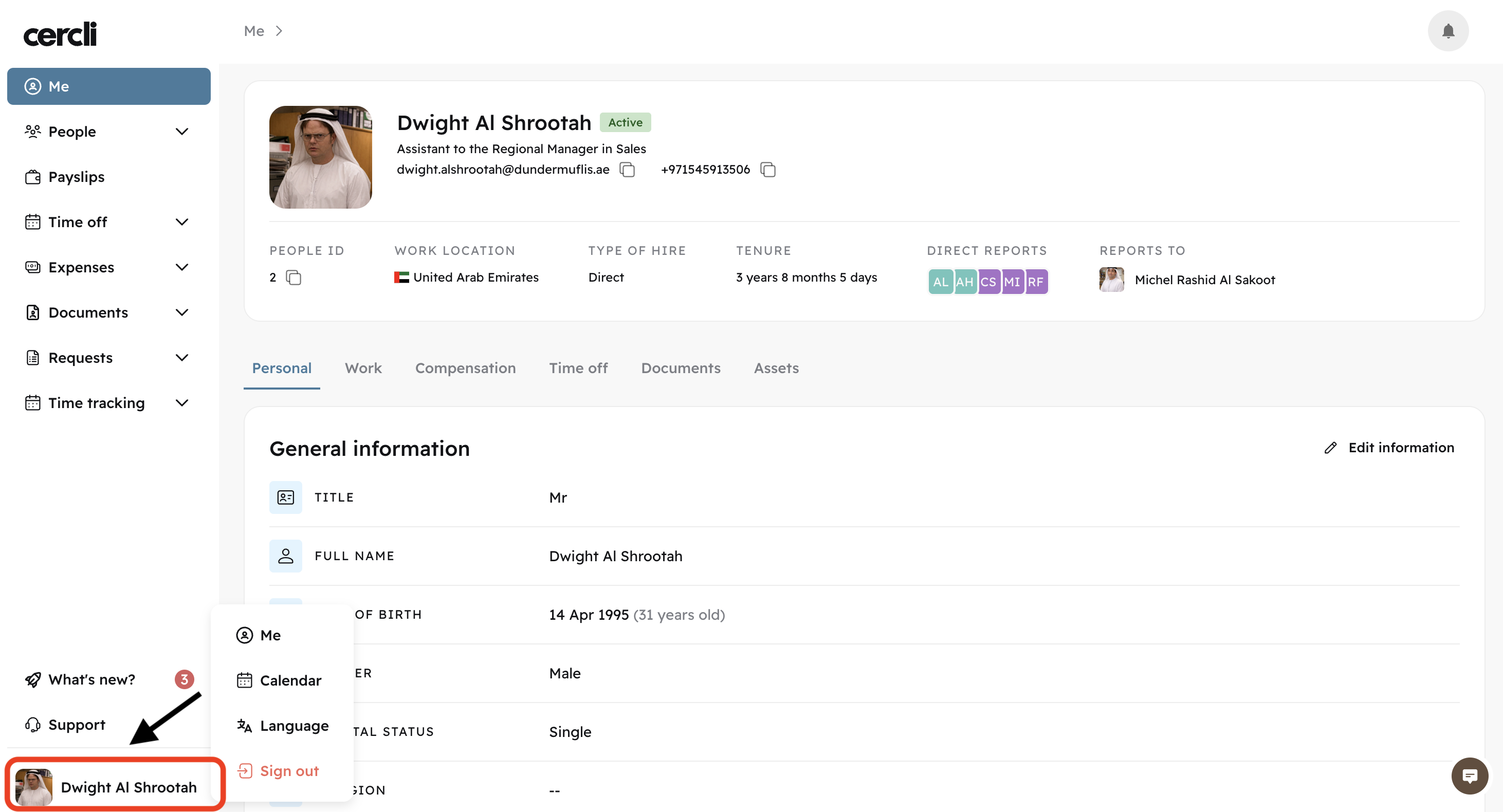Click the marital status value Single
1503x812 pixels.
pos(570,732)
